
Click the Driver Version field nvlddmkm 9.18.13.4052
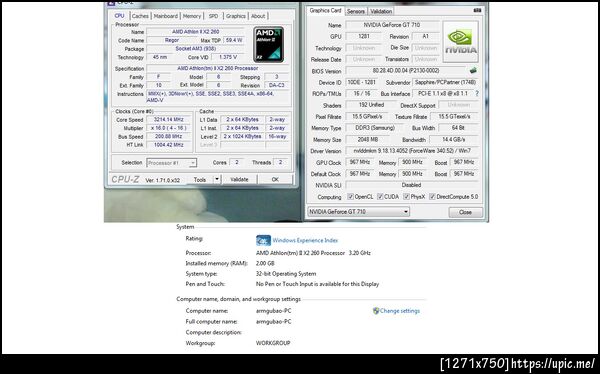pos(412,151)
